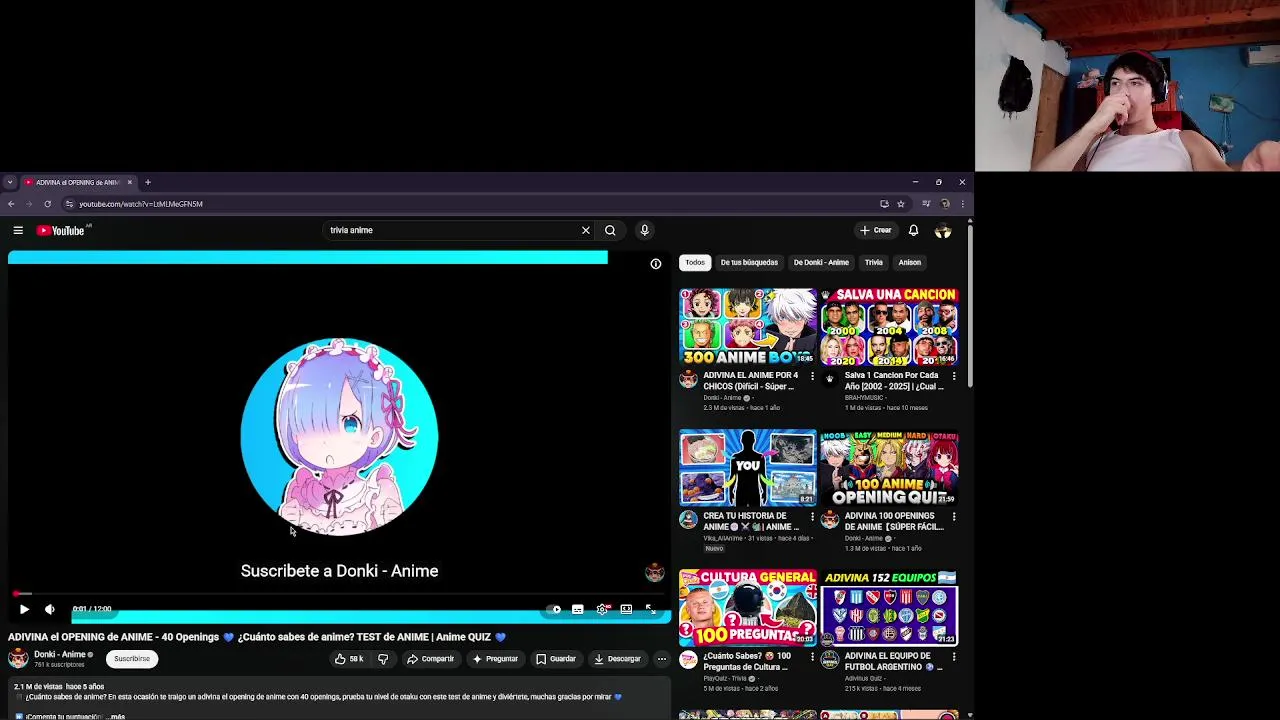1280x720 pixels.
Task: Open the YouTube account avatar menu
Action: 943,231
